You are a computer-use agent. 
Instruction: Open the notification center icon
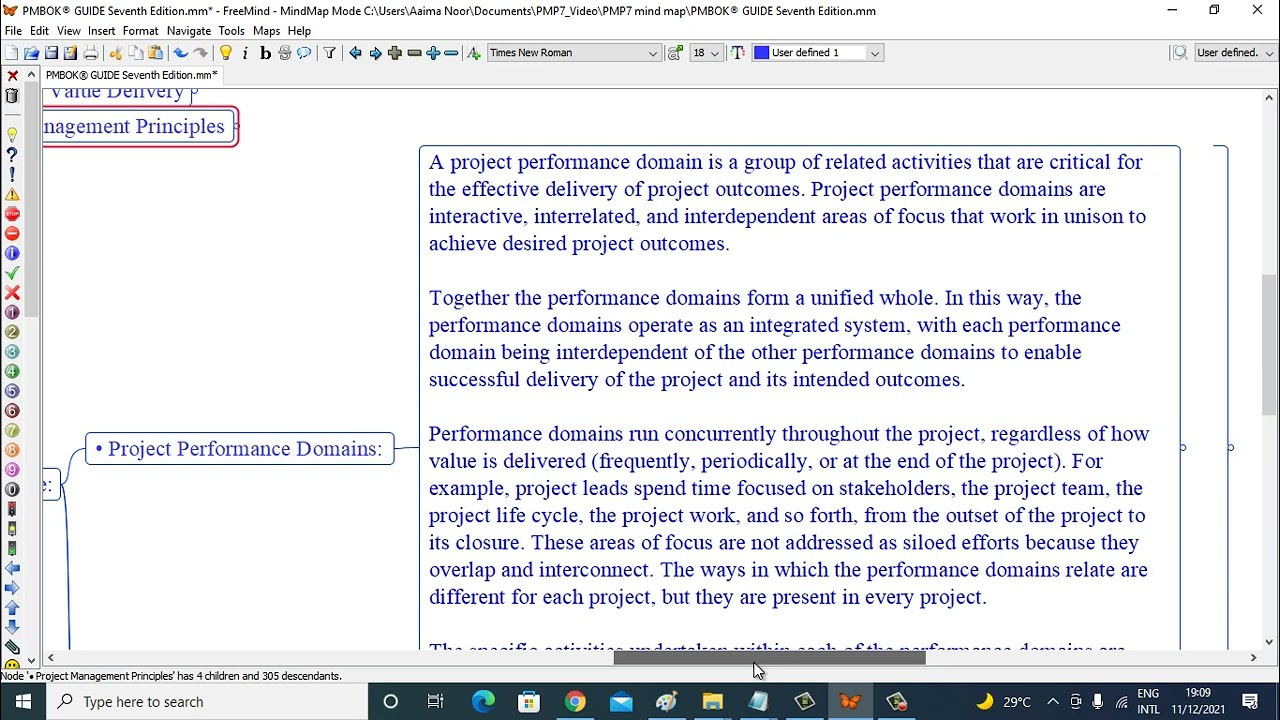click(1250, 702)
